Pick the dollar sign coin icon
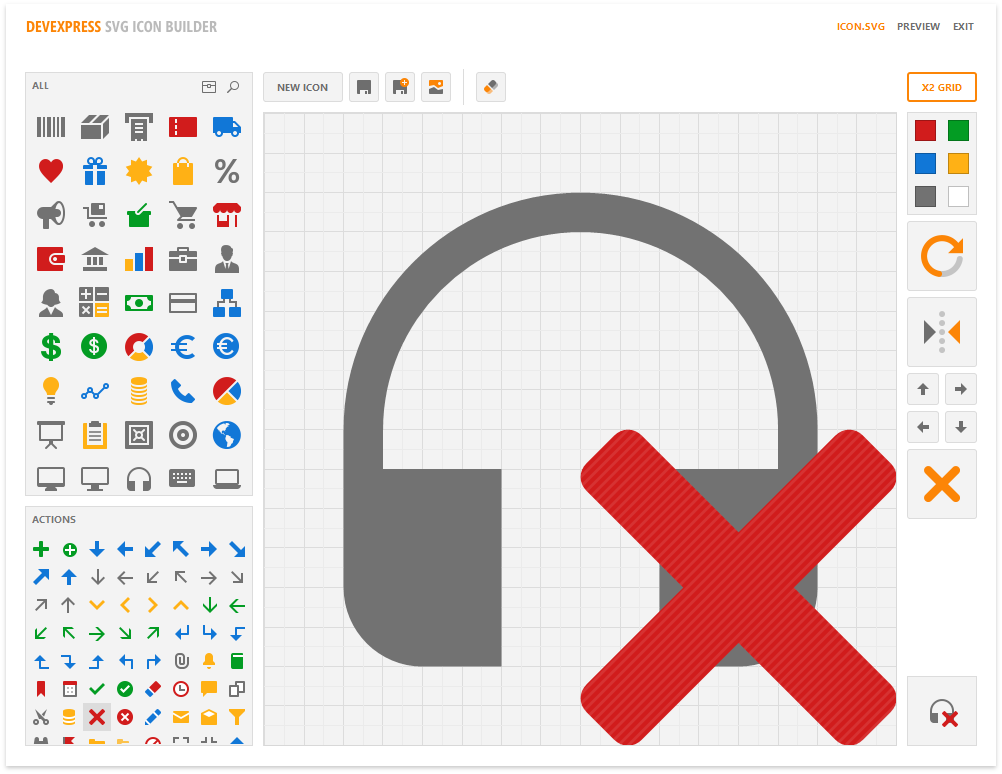 click(95, 346)
